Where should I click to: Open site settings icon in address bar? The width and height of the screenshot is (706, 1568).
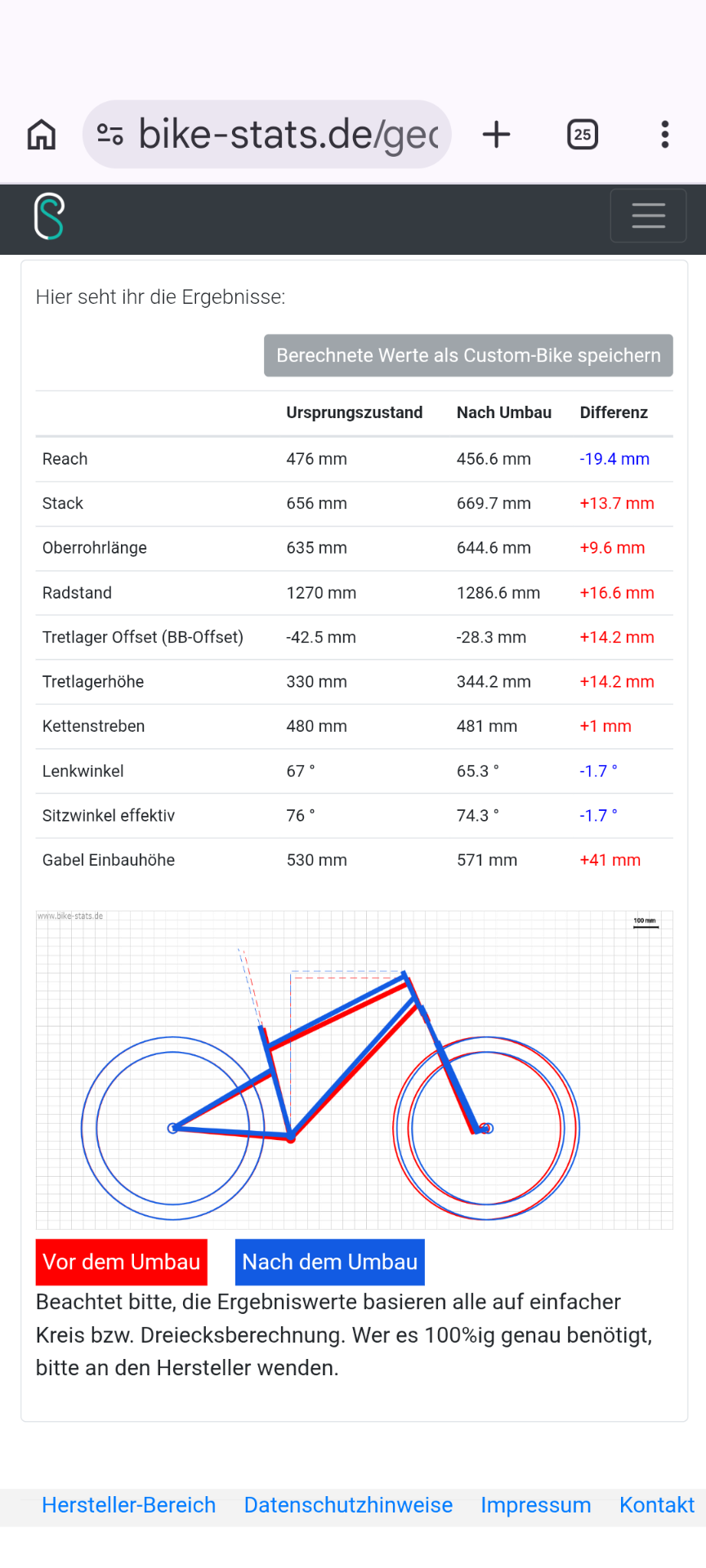pos(110,134)
